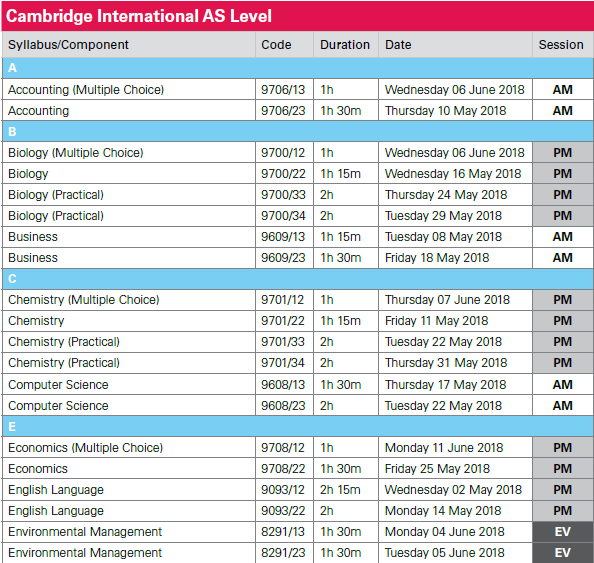Click the Code column header
The height and width of the screenshot is (563, 594).
(x=276, y=45)
